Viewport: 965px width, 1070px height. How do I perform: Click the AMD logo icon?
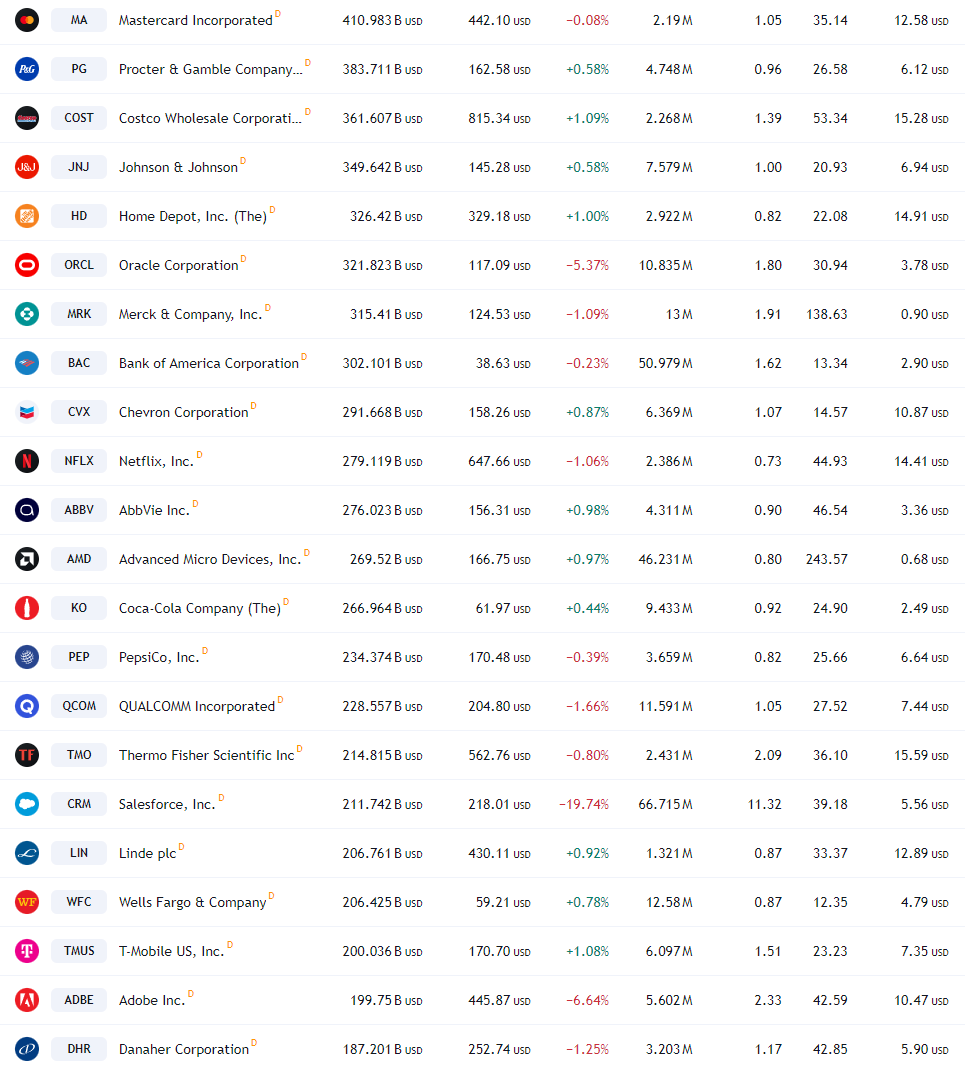pos(27,560)
